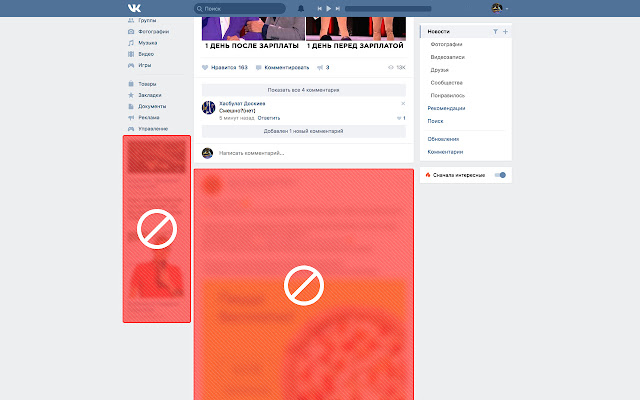Open the news filter funnel icon
This screenshot has height=400, width=640.
click(495, 31)
